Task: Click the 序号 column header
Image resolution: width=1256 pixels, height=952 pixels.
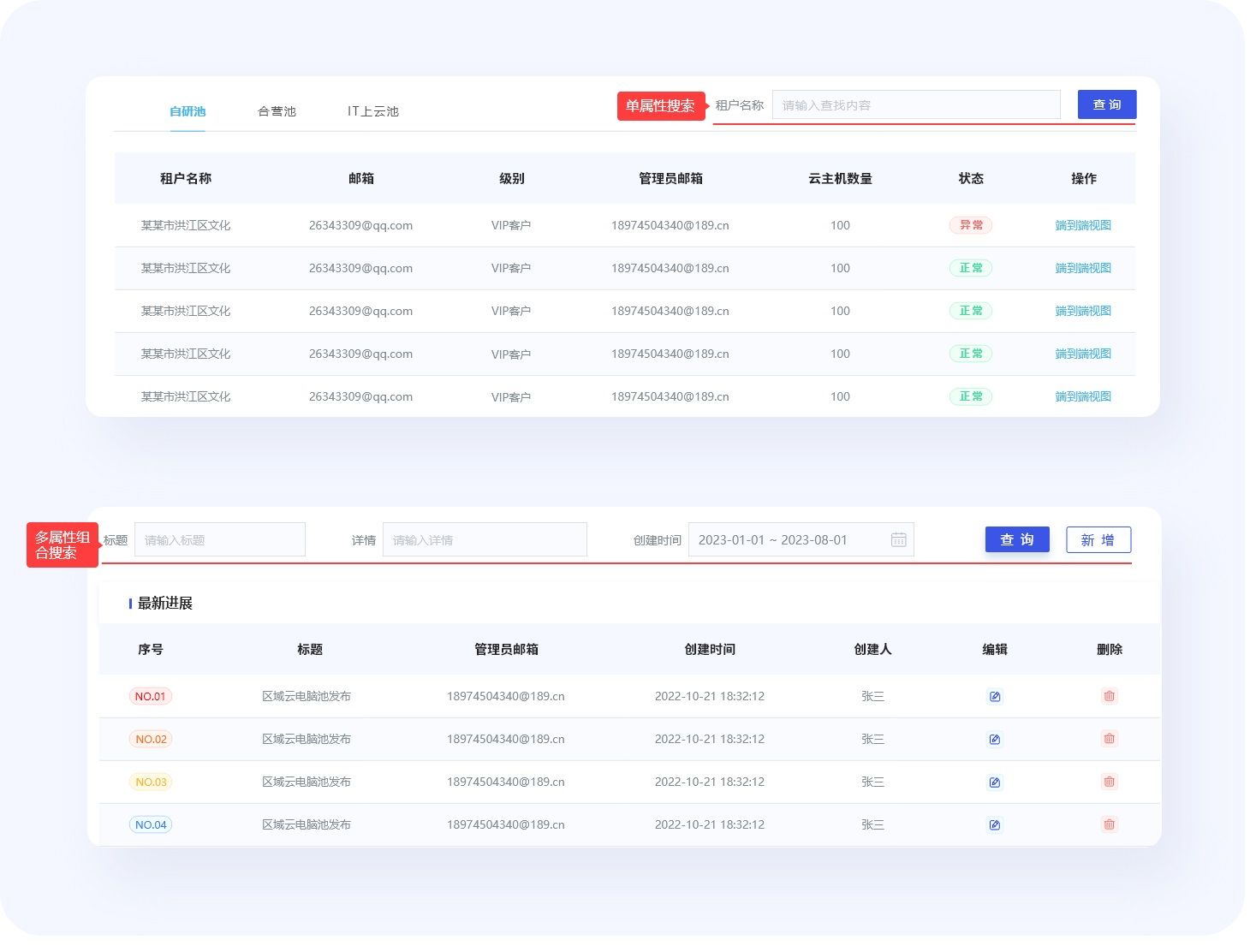Action: (x=151, y=649)
